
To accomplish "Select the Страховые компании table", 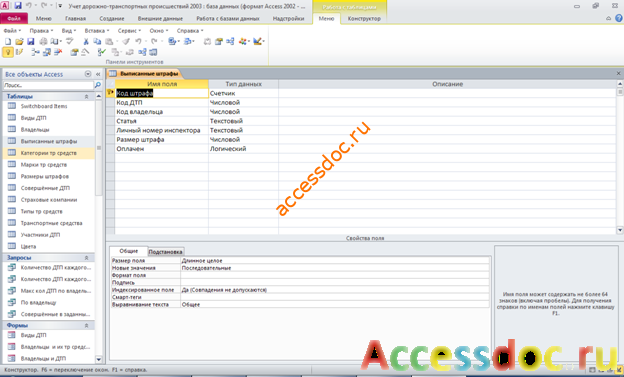I will pyautogui.click(x=49, y=199).
